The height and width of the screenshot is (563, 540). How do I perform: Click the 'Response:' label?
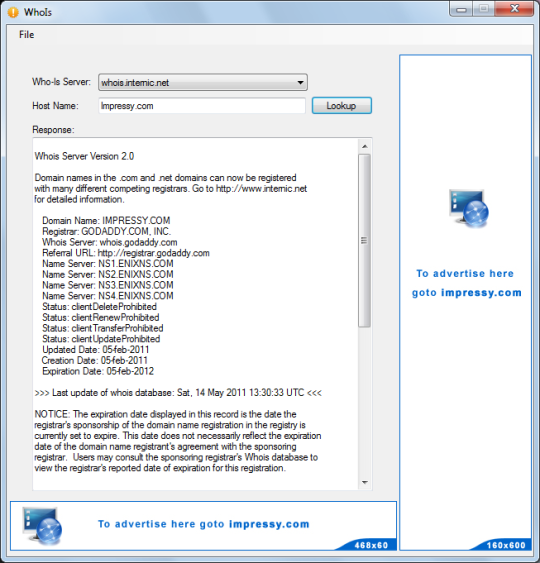(x=53, y=130)
